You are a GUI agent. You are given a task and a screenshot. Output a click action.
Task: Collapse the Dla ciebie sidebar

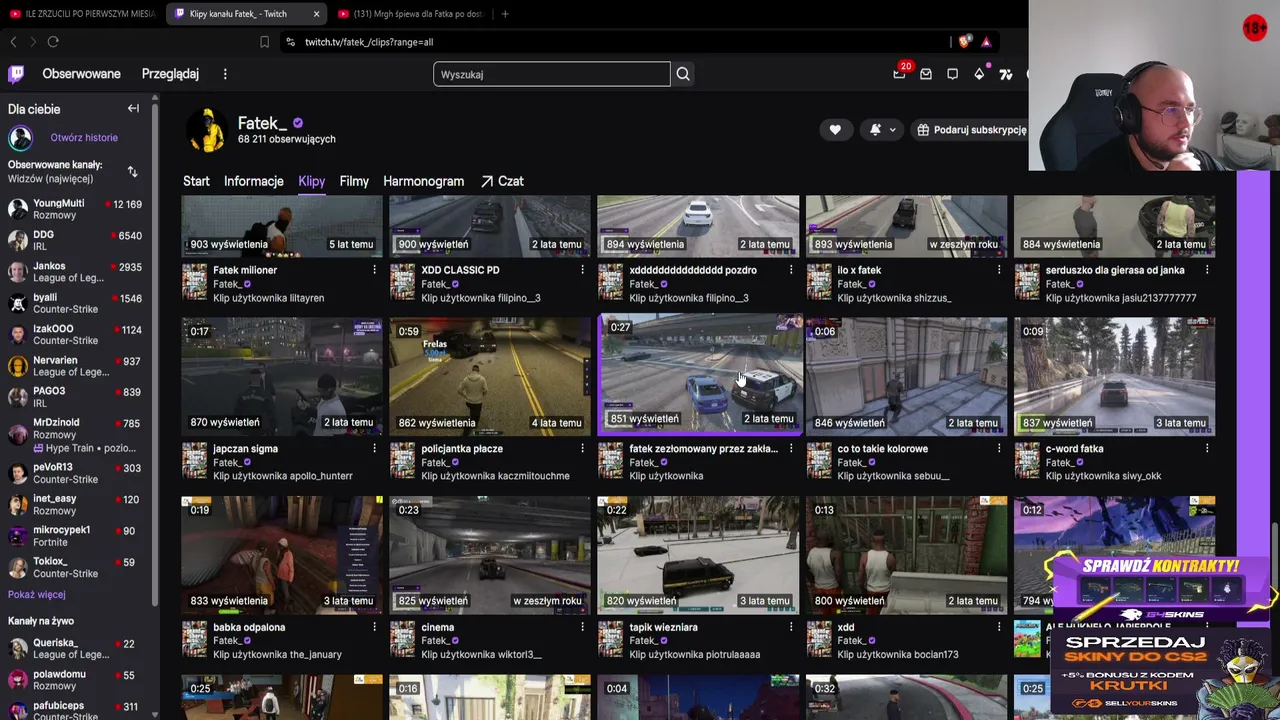pyautogui.click(x=133, y=108)
